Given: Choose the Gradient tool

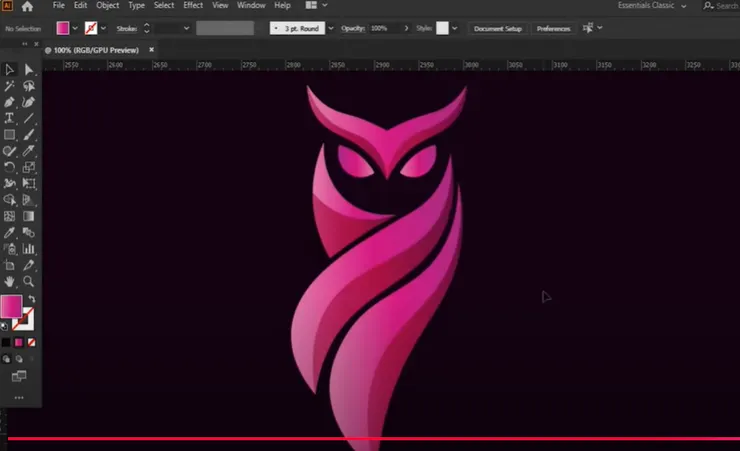Looking at the screenshot, I should point(29,216).
